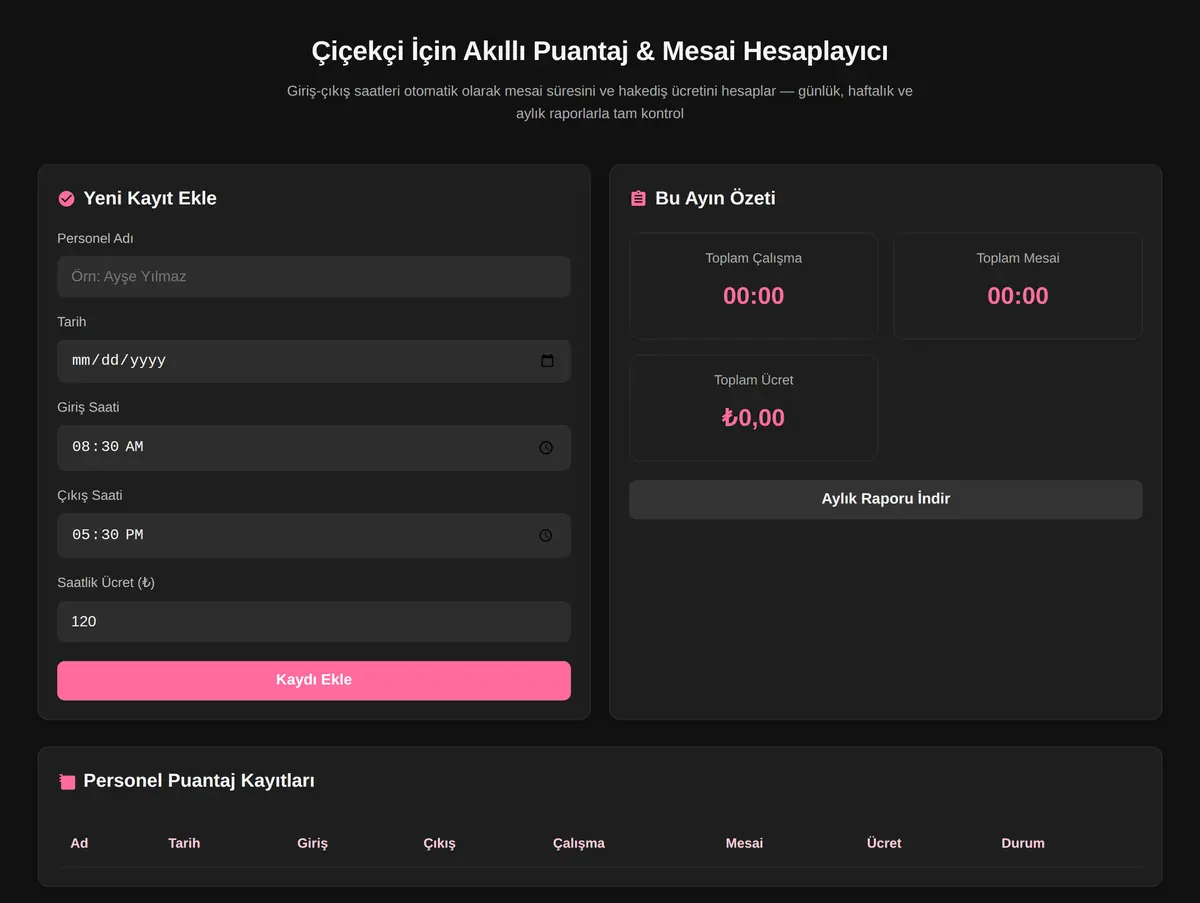Click the Personel Puantaj Kayıtları heading

(199, 781)
